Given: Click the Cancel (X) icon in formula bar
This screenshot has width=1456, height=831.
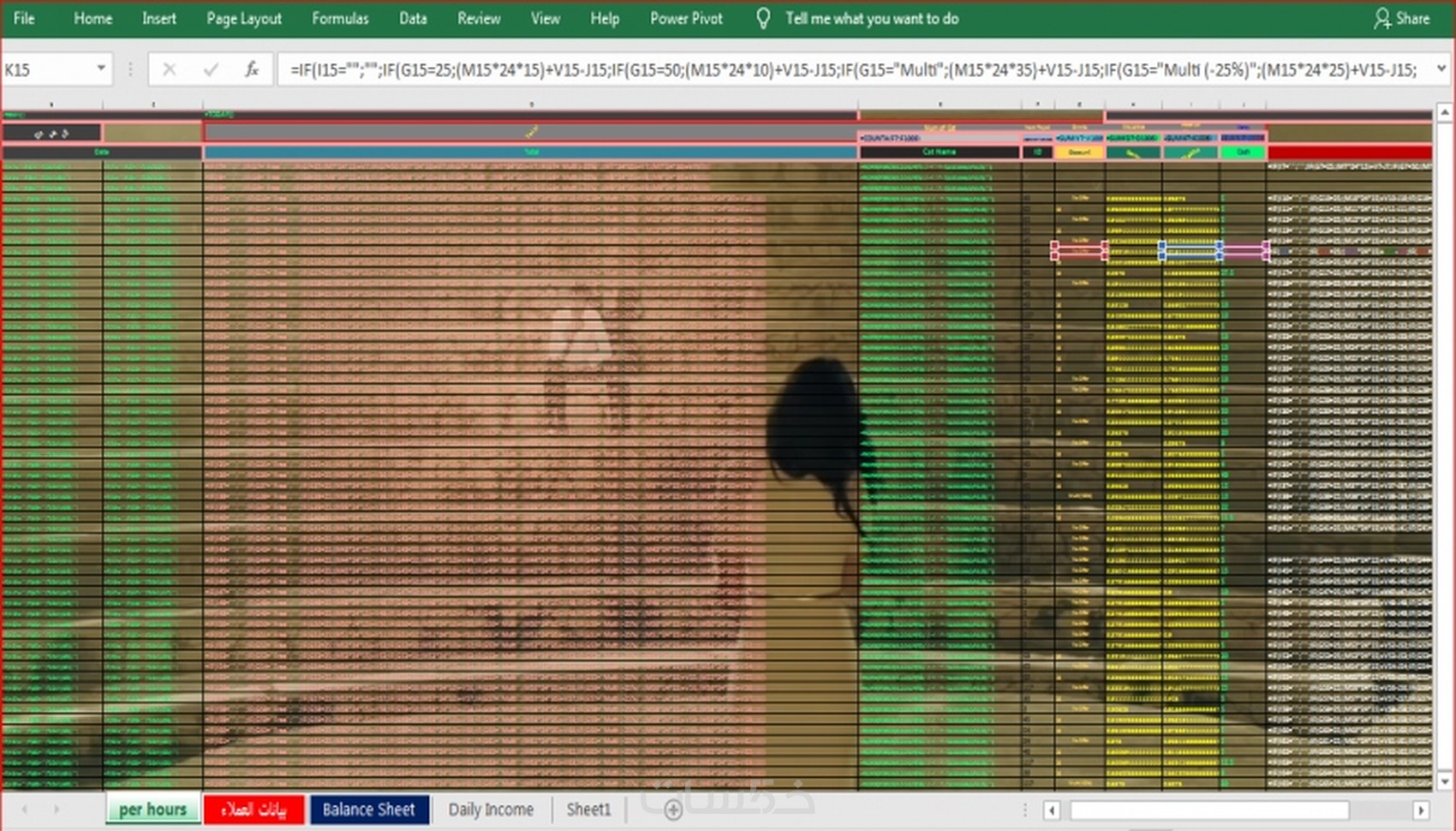Looking at the screenshot, I should click(x=169, y=69).
